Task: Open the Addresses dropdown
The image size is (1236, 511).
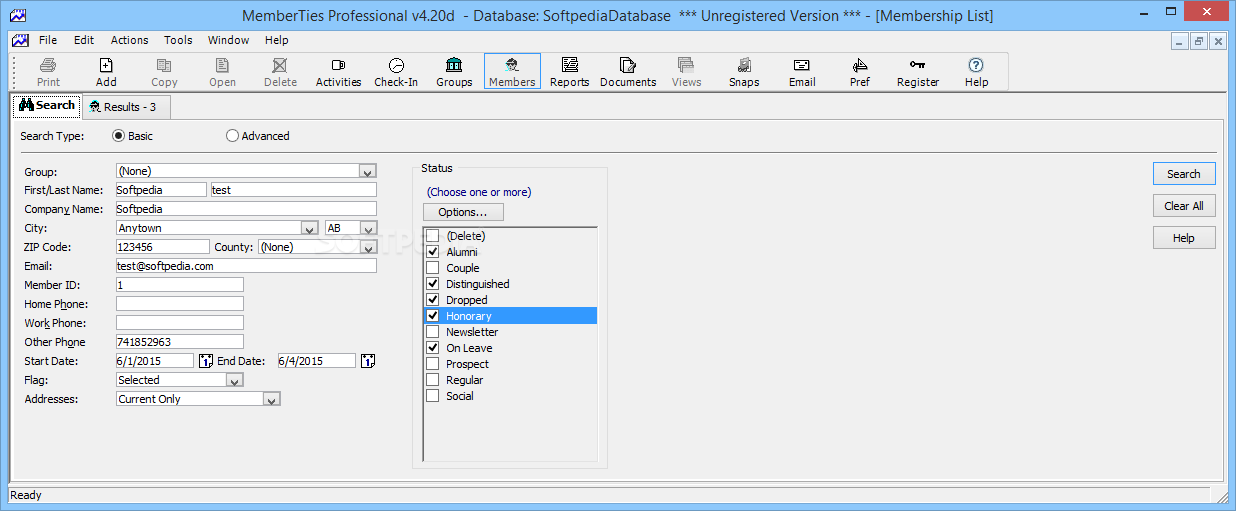Action: pyautogui.click(x=271, y=399)
